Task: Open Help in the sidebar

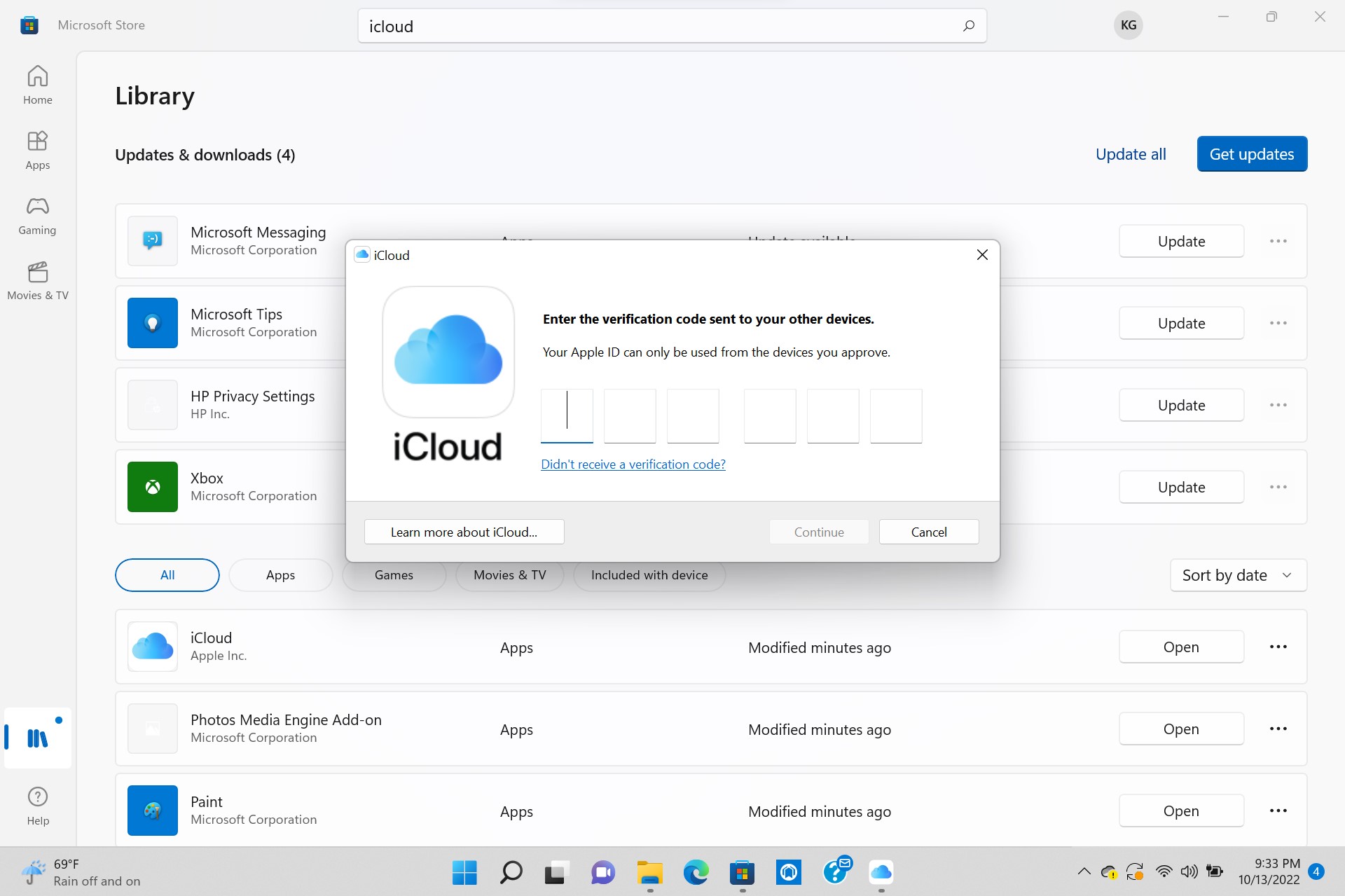Action: coord(38,806)
